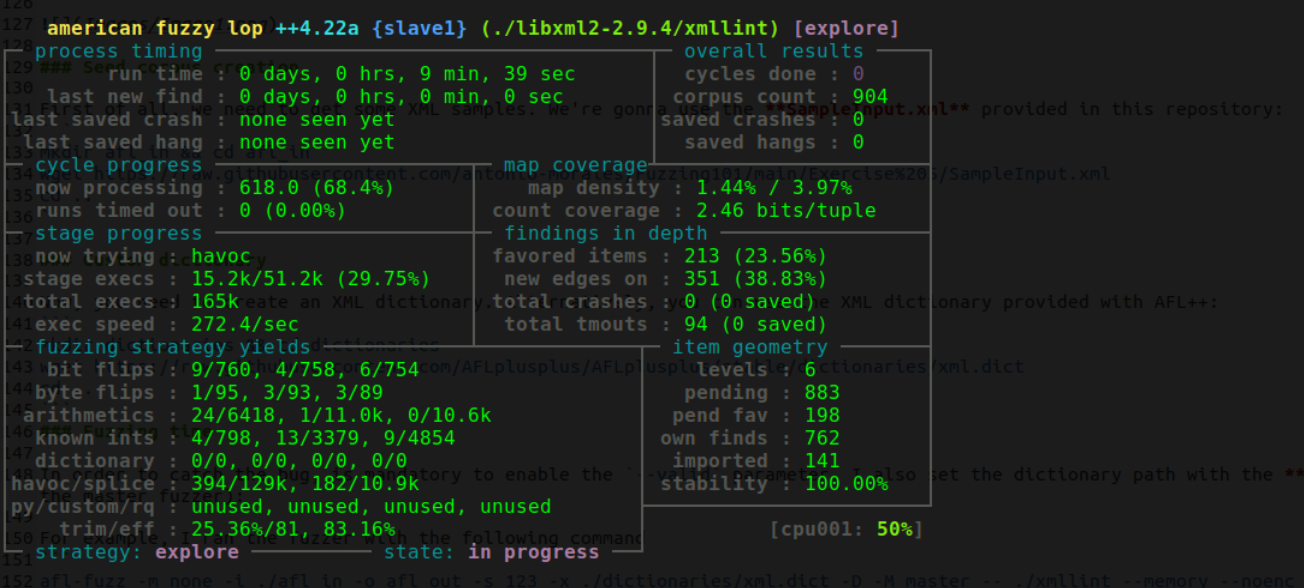Select the run time value
This screenshot has height=588, width=1304.
coord(406,74)
